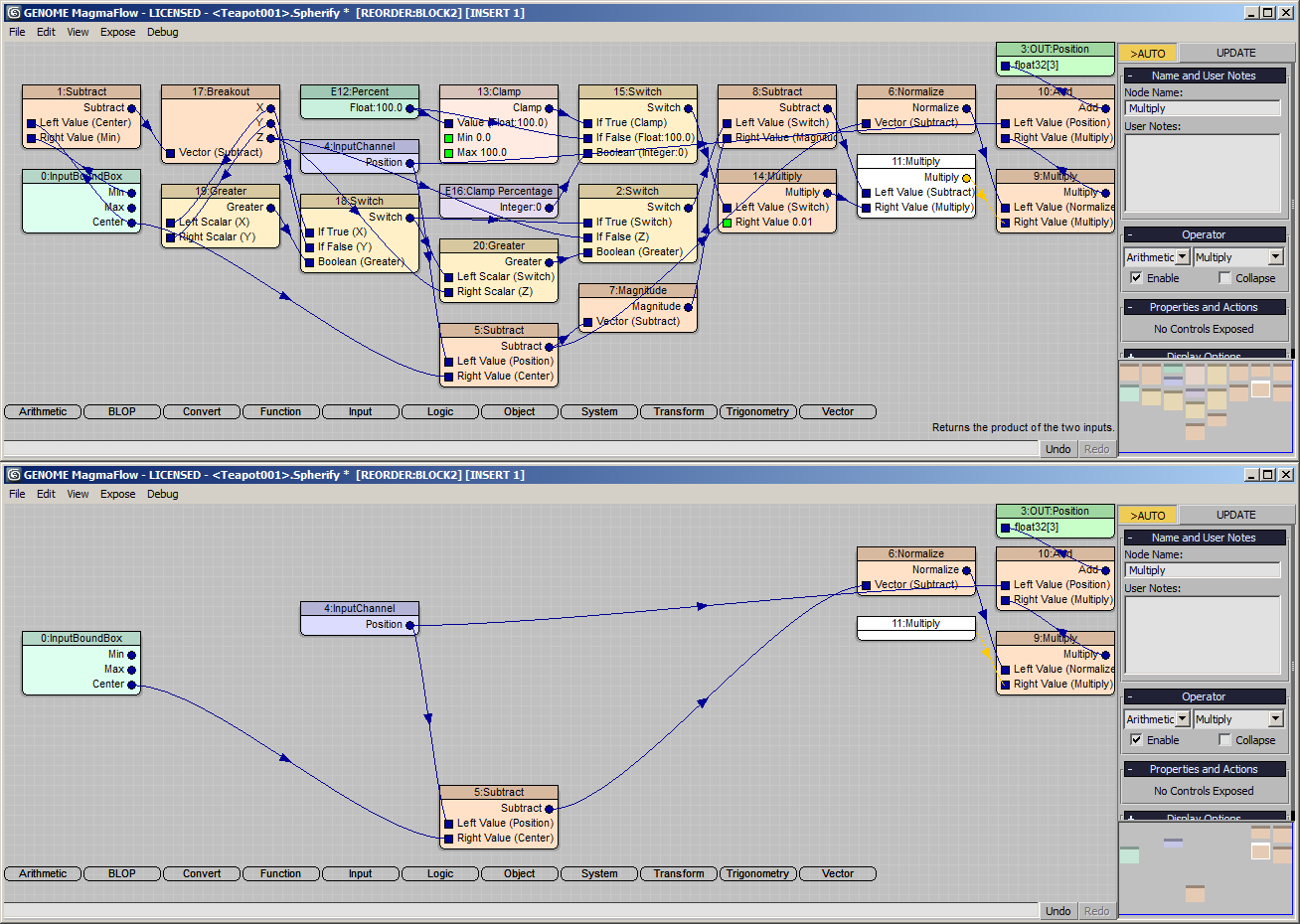Screen dimensions: 1300x924
Task: Click Vector (Subtract) input socket on 17:Breakout
Action: click(x=170, y=153)
